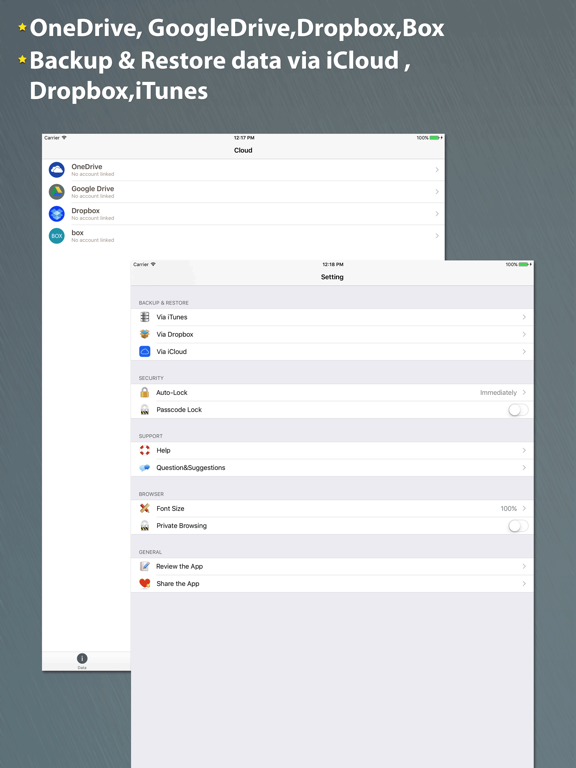This screenshot has width=576, height=768.
Task: Toggle the Passcode Lock switch
Action: [x=518, y=409]
